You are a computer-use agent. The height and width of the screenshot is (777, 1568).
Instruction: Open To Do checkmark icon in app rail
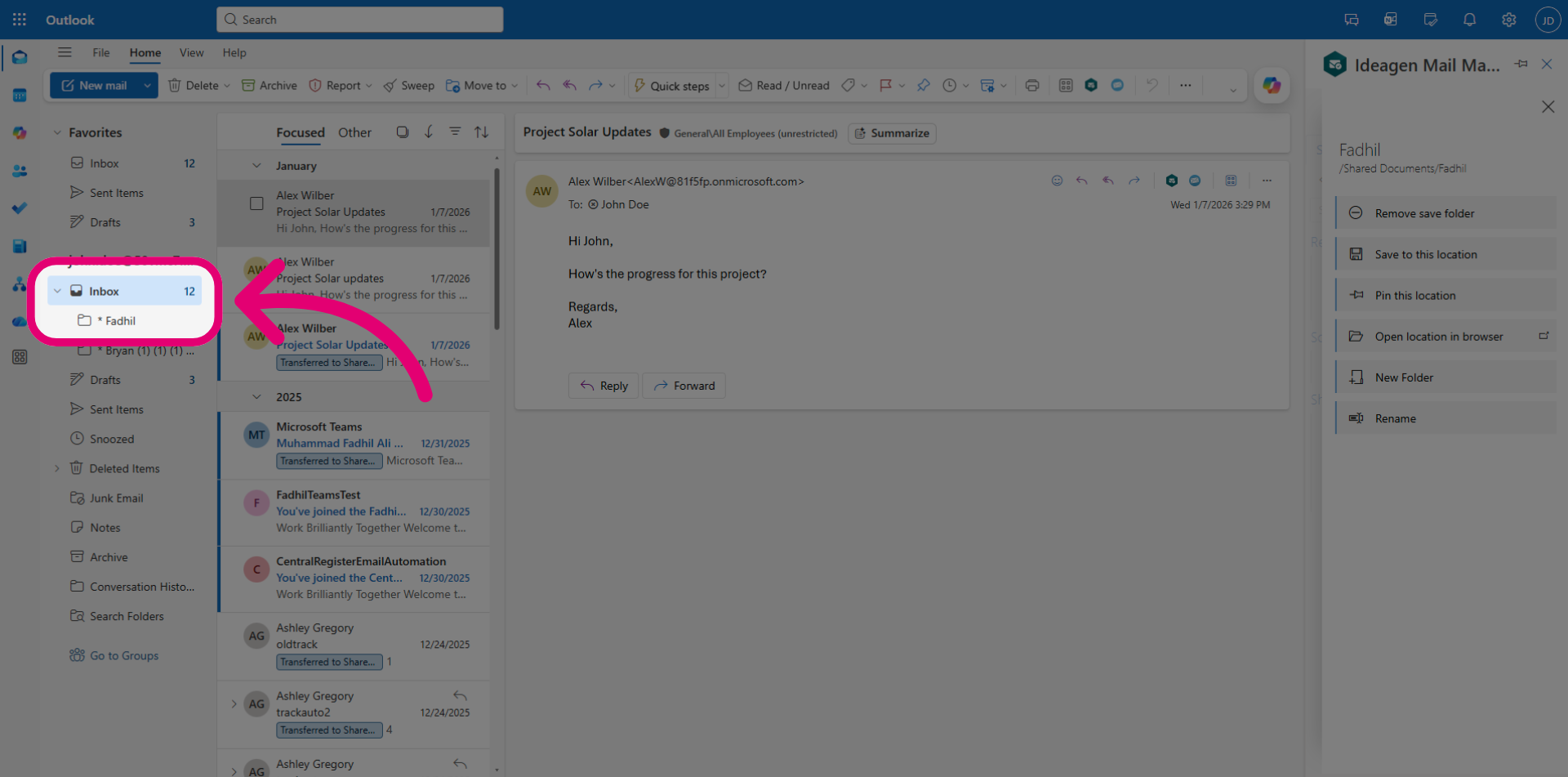tap(20, 208)
